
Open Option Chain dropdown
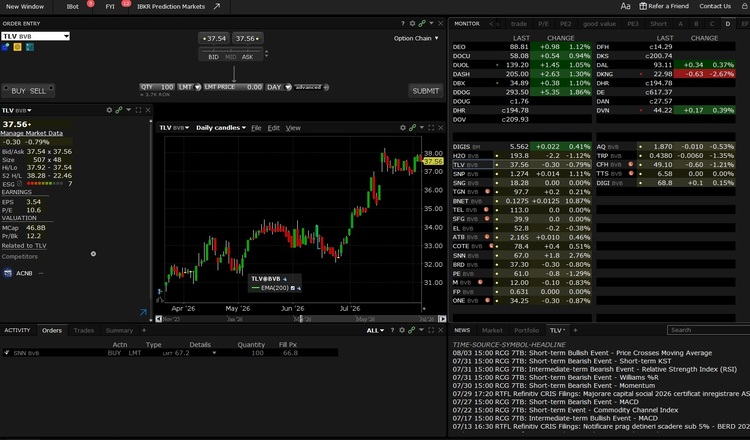[416, 38]
